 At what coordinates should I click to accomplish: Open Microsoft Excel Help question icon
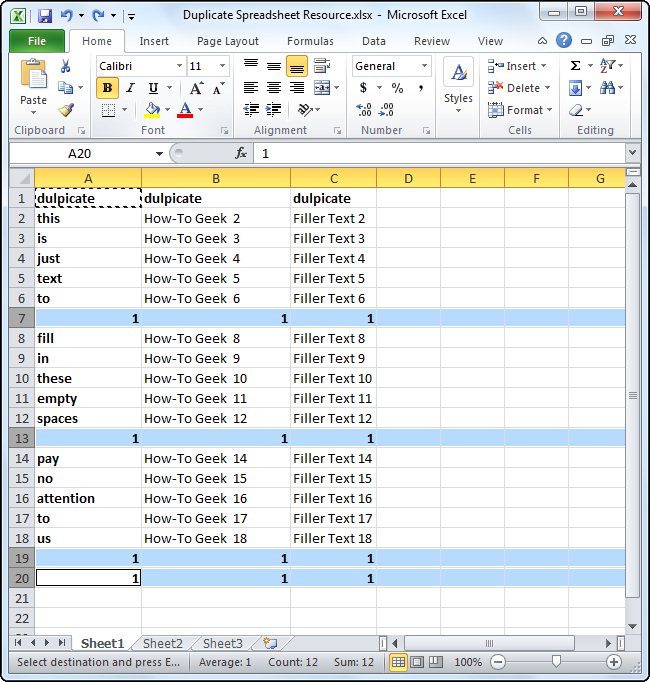pos(563,40)
